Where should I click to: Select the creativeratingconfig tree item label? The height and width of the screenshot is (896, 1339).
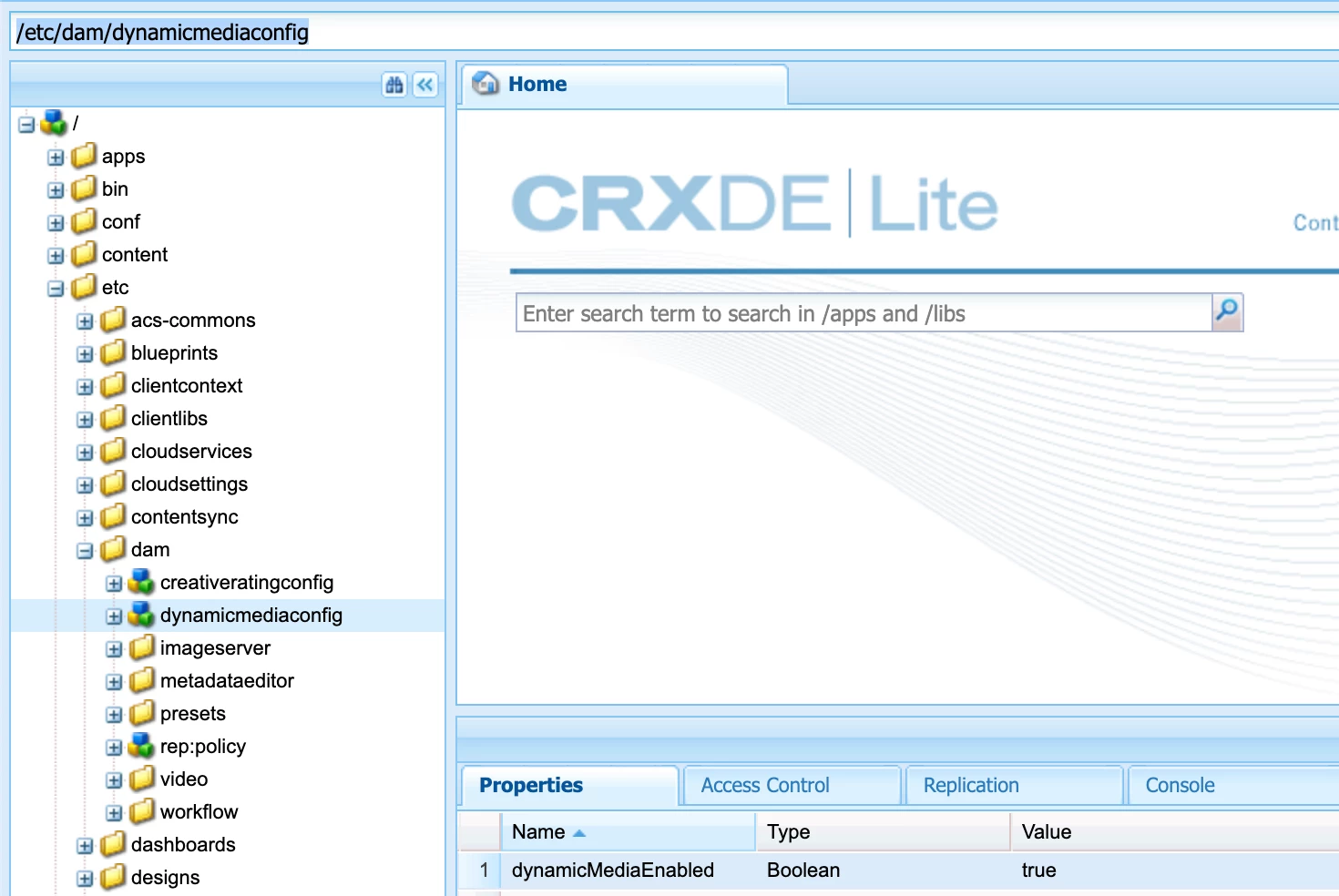(247, 582)
